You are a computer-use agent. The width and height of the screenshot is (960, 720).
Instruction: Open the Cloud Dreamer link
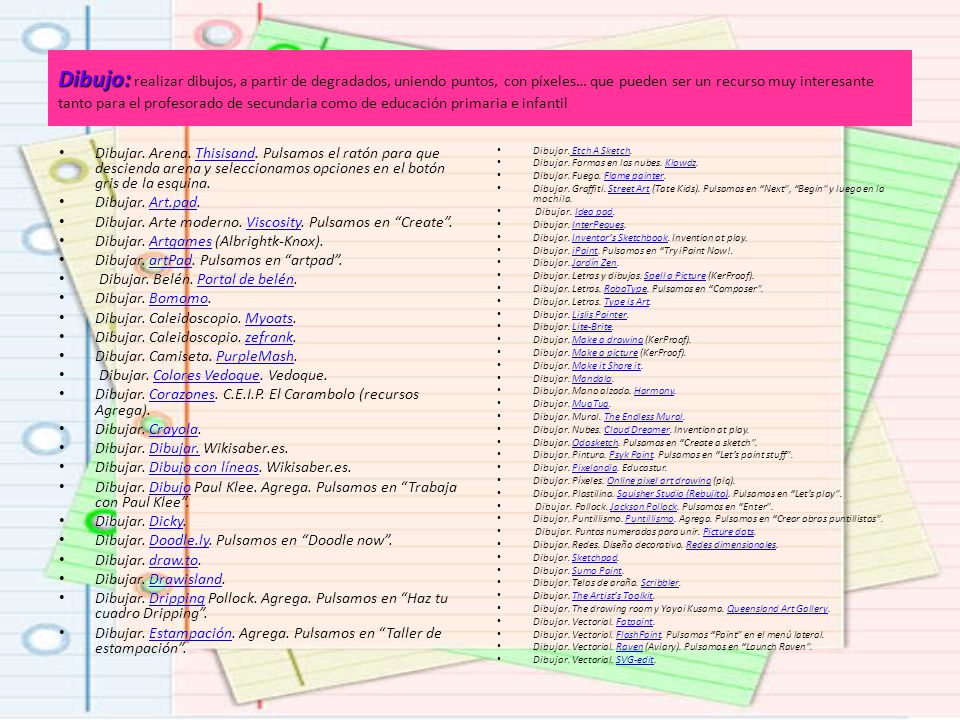[x=637, y=430]
